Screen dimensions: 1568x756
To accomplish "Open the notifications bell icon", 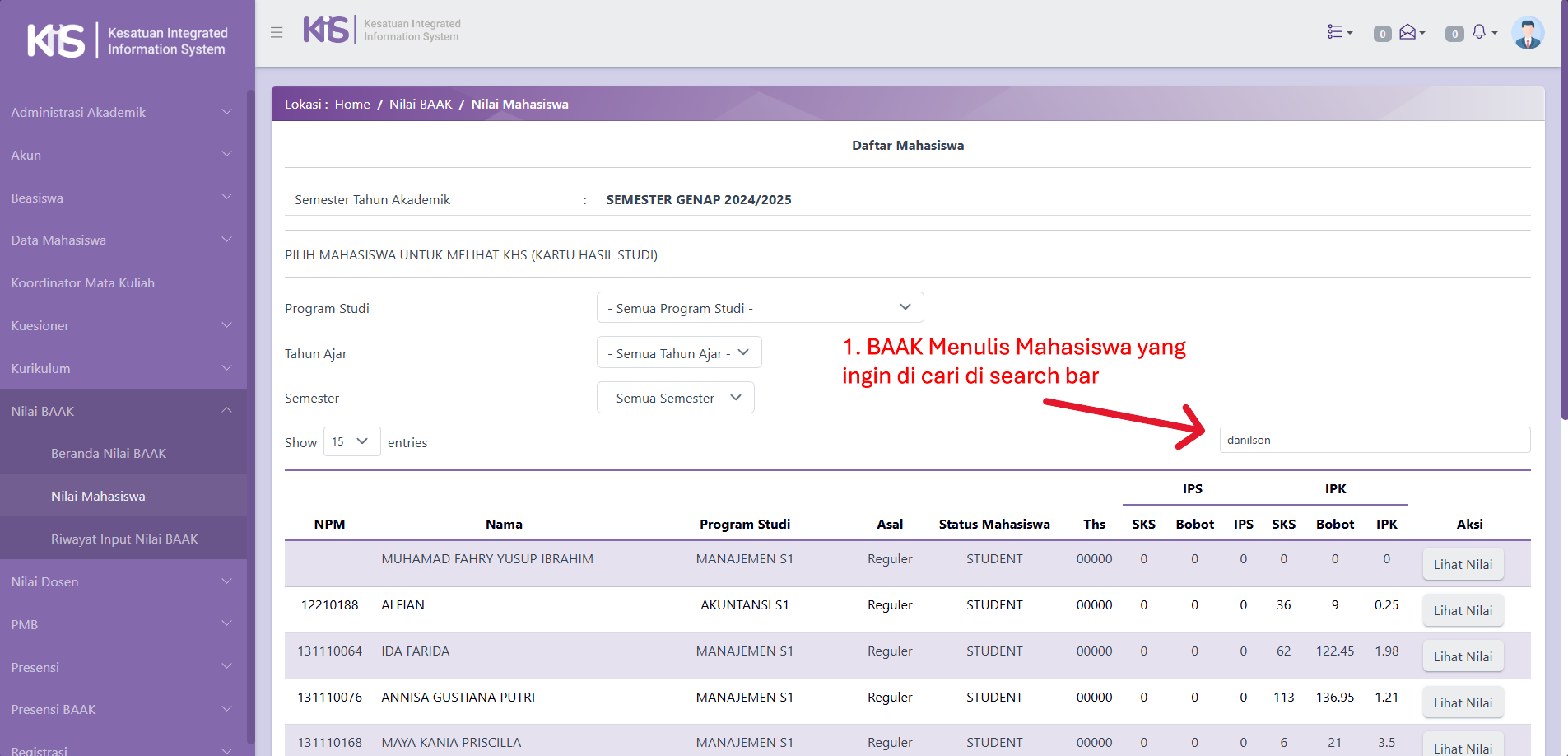I will click(x=1482, y=32).
